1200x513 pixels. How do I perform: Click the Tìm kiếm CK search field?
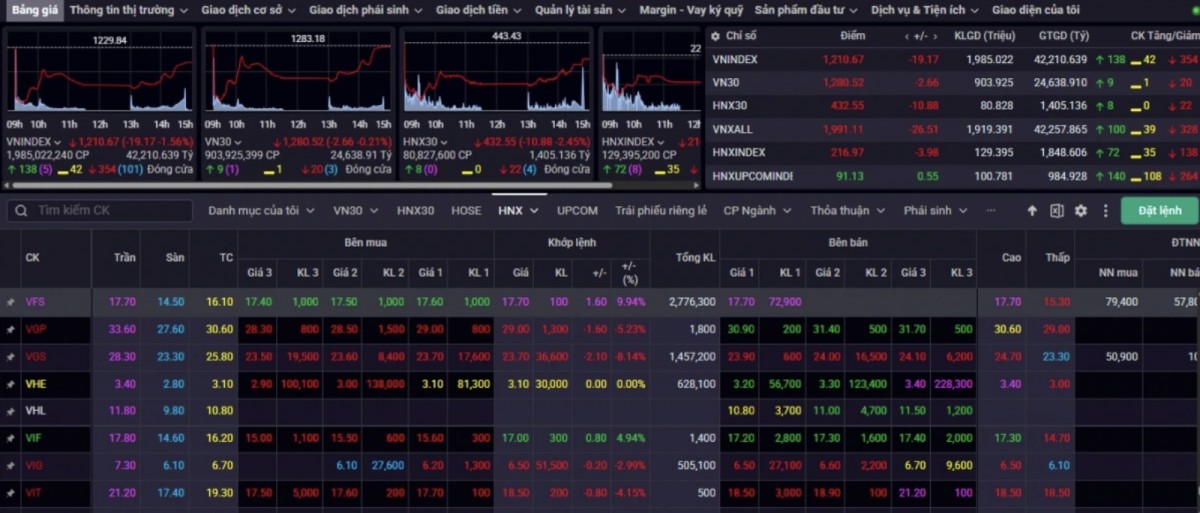110,211
